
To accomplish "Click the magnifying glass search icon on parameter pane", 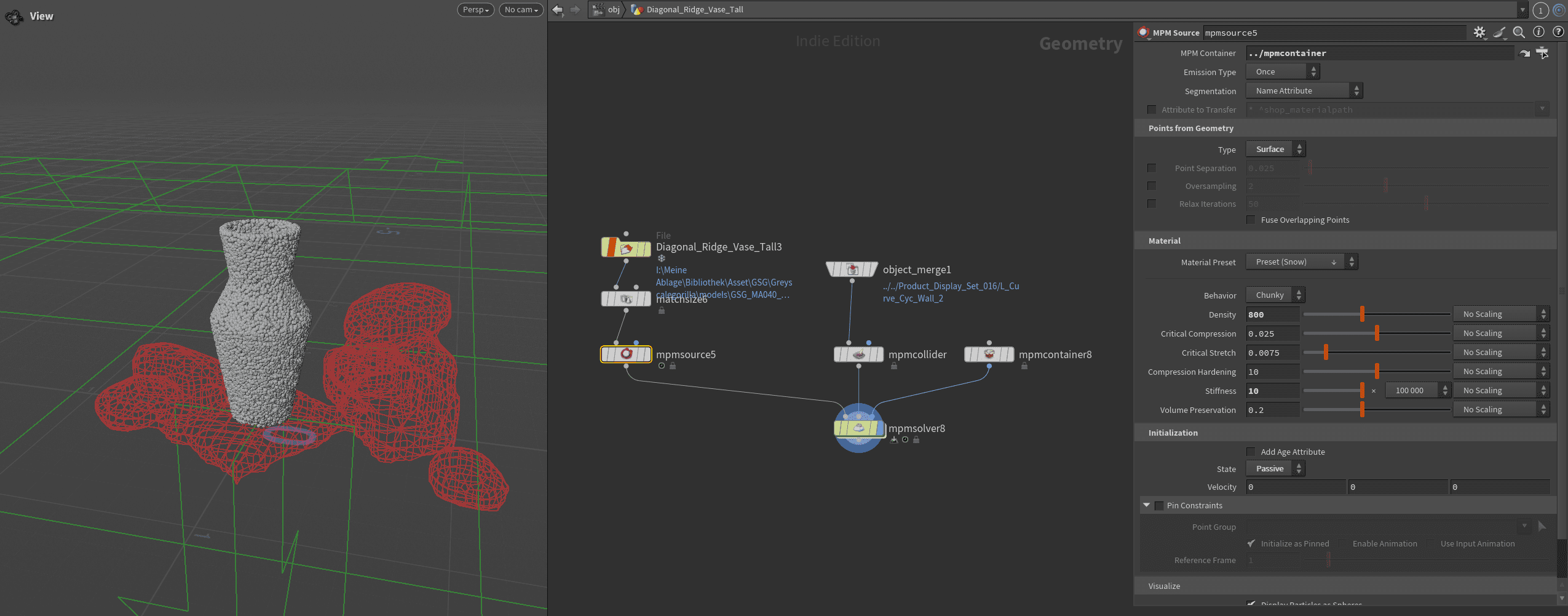I will pos(1519,33).
